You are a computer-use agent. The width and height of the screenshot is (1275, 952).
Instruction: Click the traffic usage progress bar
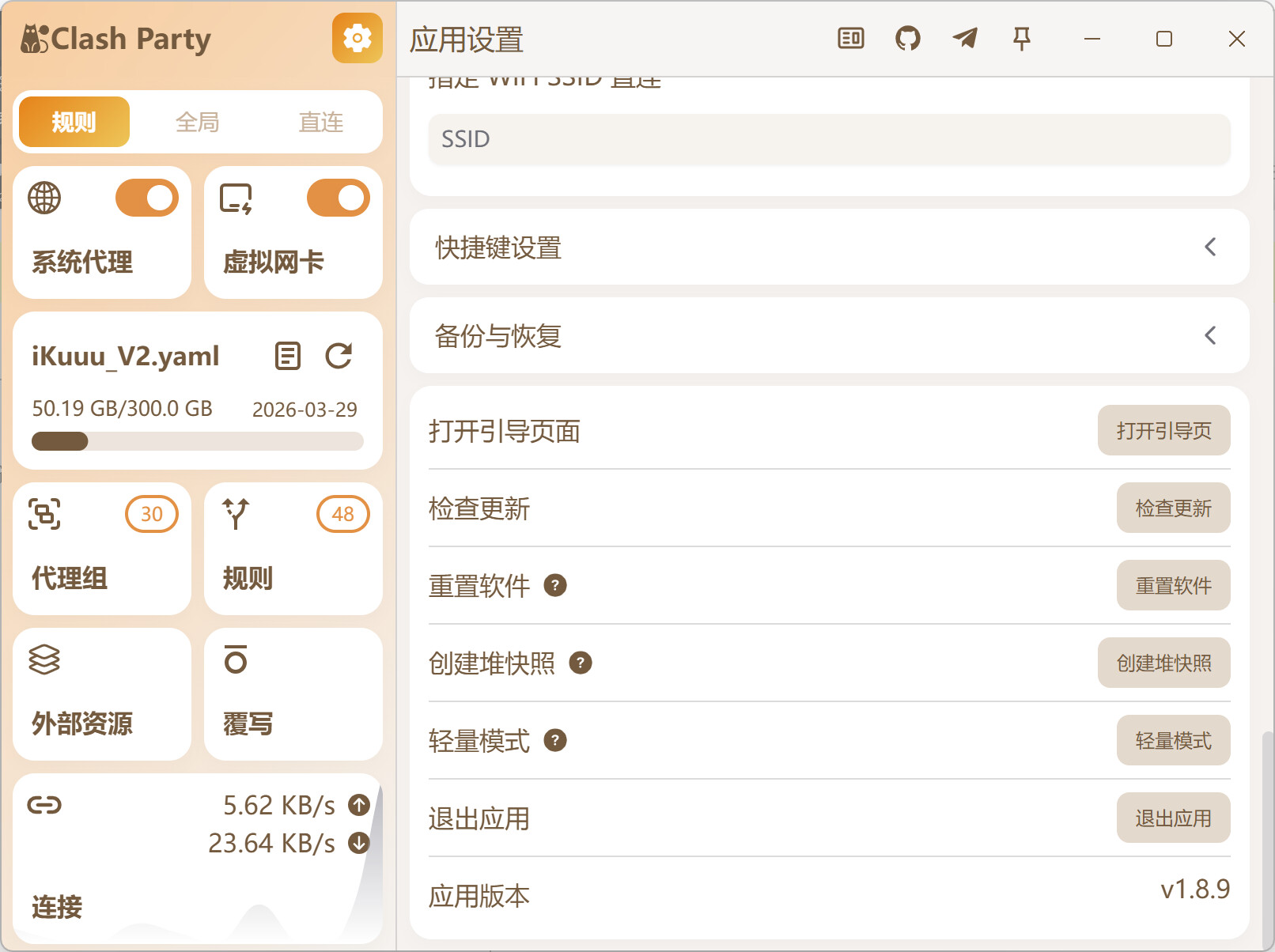pyautogui.click(x=198, y=441)
